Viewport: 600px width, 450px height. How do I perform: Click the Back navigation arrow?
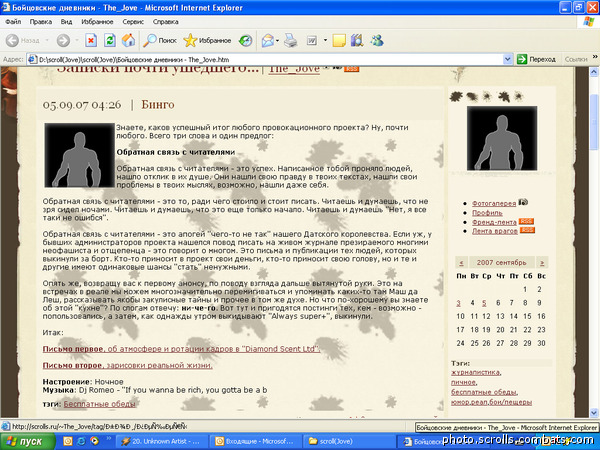(x=13, y=40)
